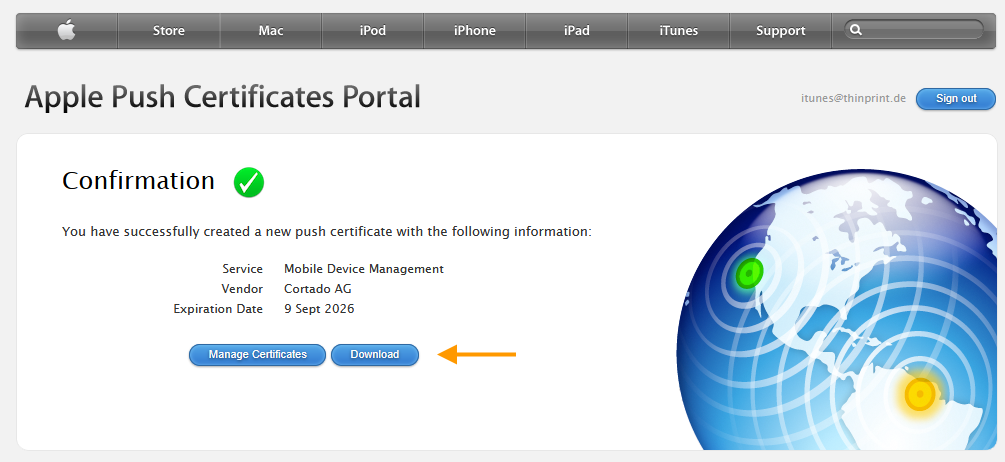Open the iPad navigation item
This screenshot has width=1005, height=462.
point(577,30)
